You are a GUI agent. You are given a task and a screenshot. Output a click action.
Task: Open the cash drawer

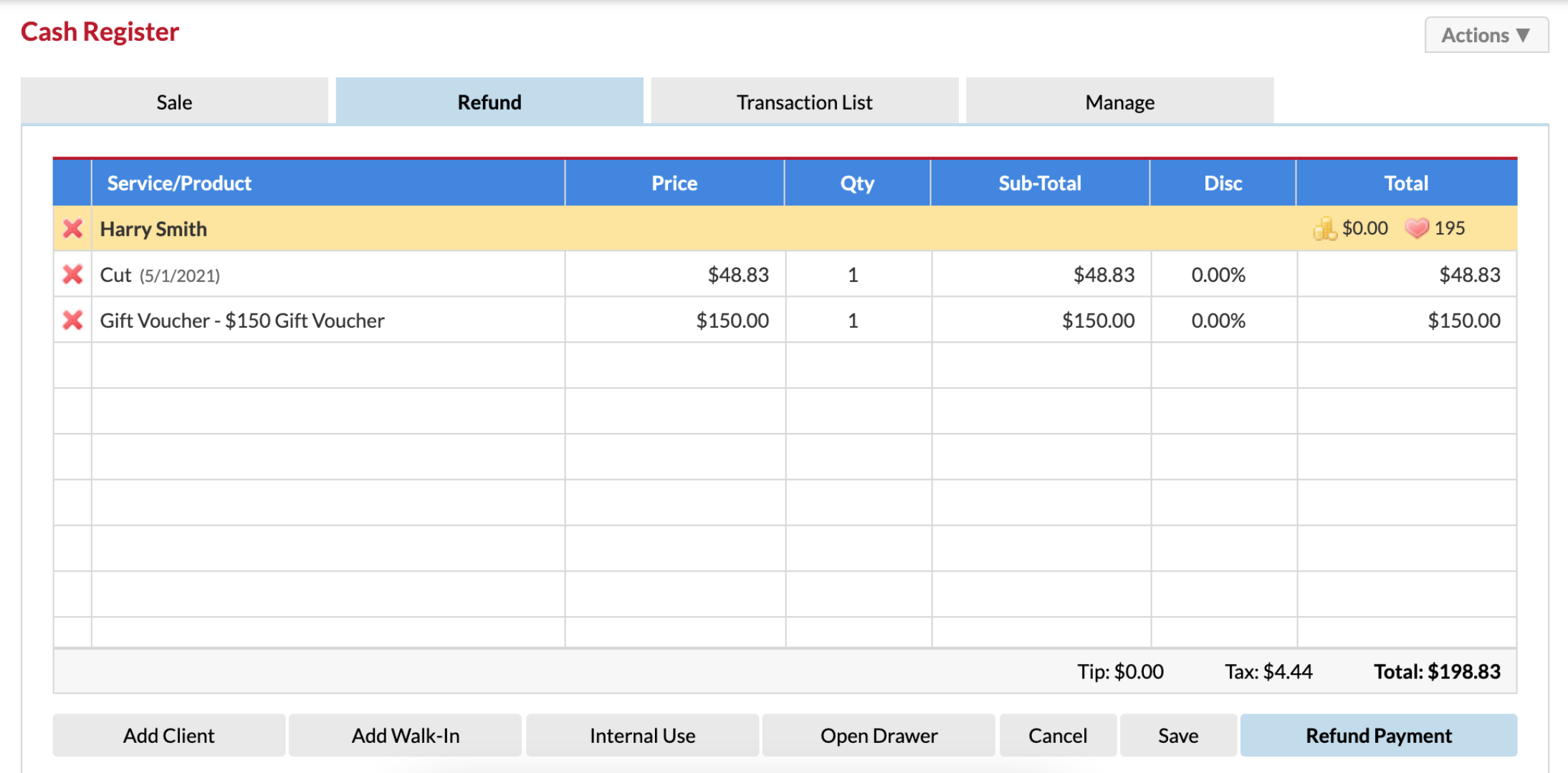click(879, 735)
